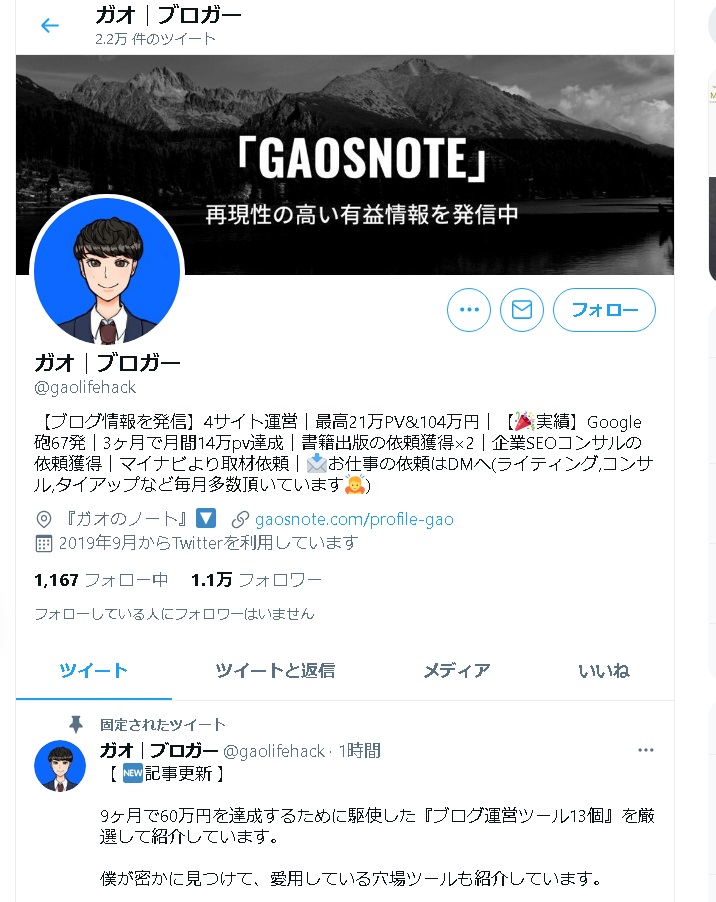716x902 pixels.
Task: Click the pin icon beside 固定されたツイート
Action: point(76,724)
